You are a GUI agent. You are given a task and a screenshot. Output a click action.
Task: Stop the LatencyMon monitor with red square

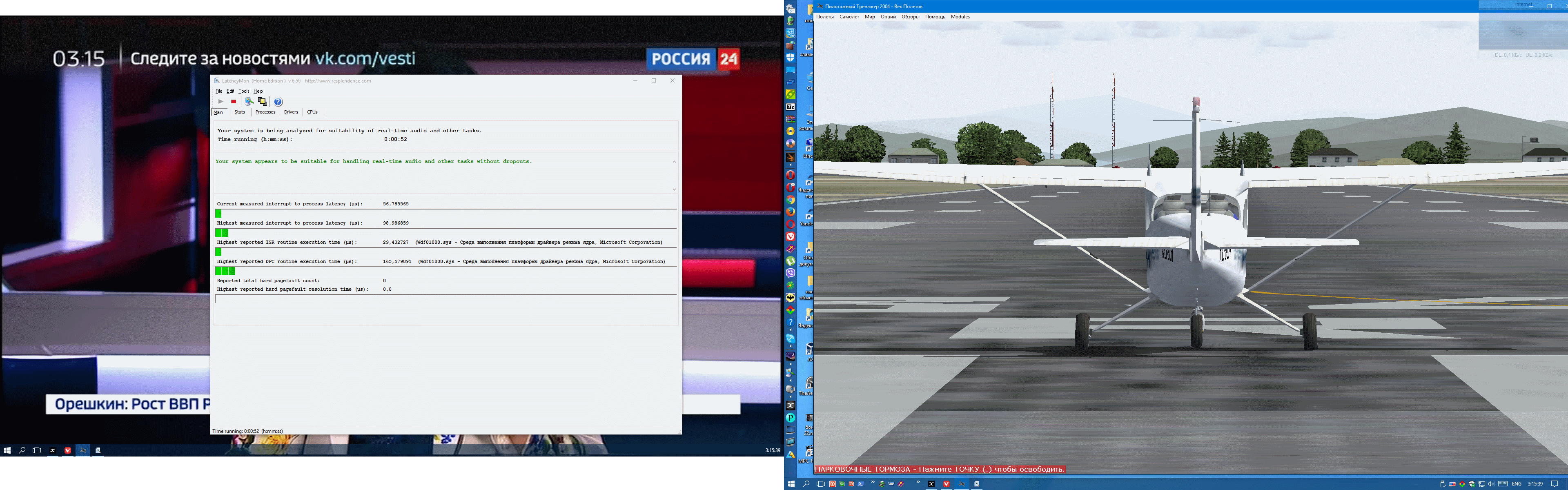pyautogui.click(x=234, y=102)
